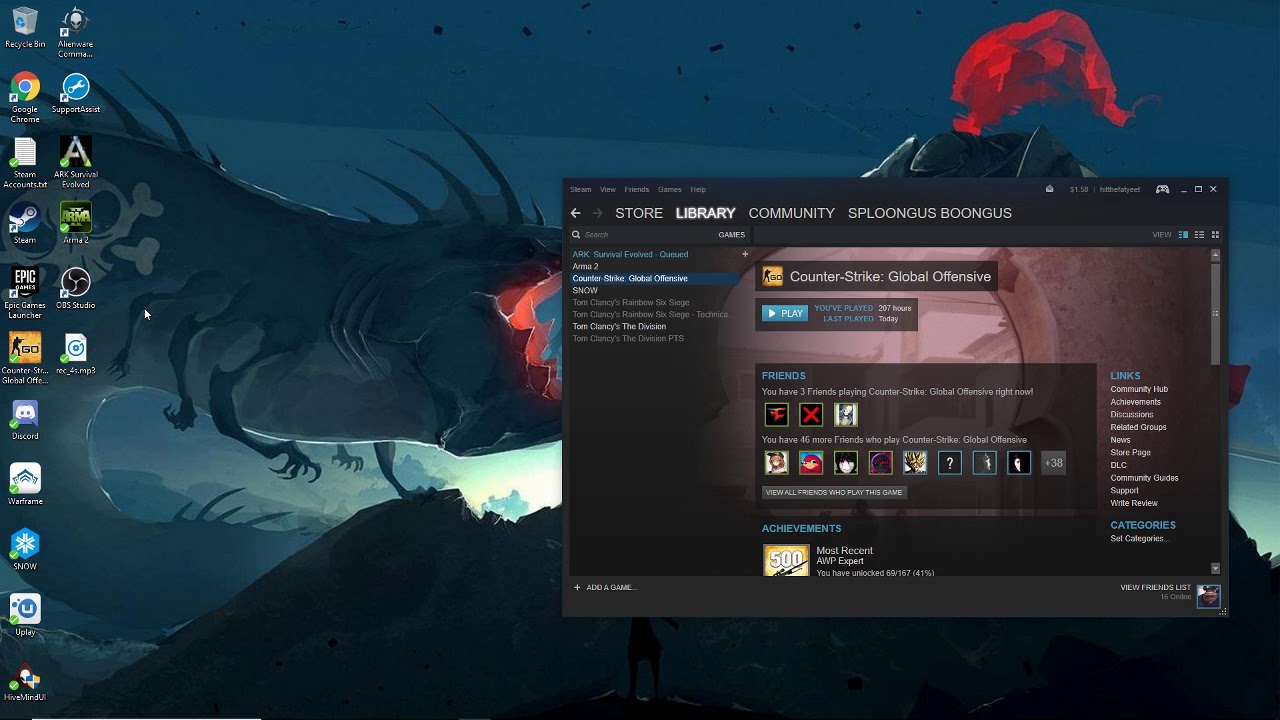
Task: Select Counter-Strike Global Offensive desktop shortcut
Action: (x=25, y=358)
